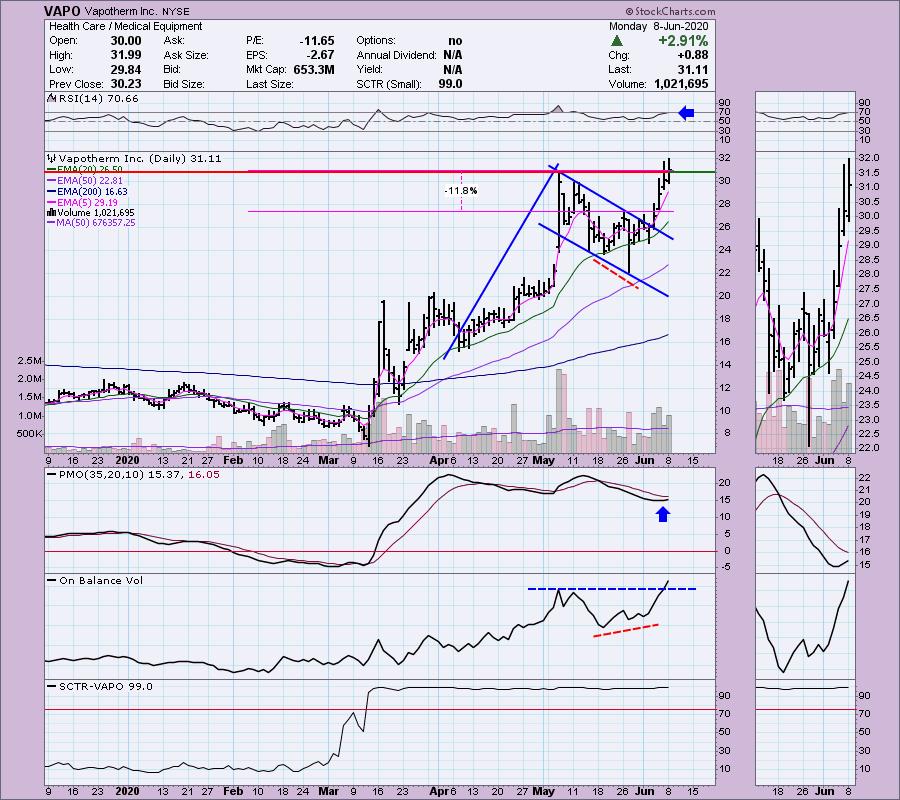This screenshot has width=900, height=800.
Task: Click the Health Care / Medical Equipment sector text
Action: pos(126,26)
